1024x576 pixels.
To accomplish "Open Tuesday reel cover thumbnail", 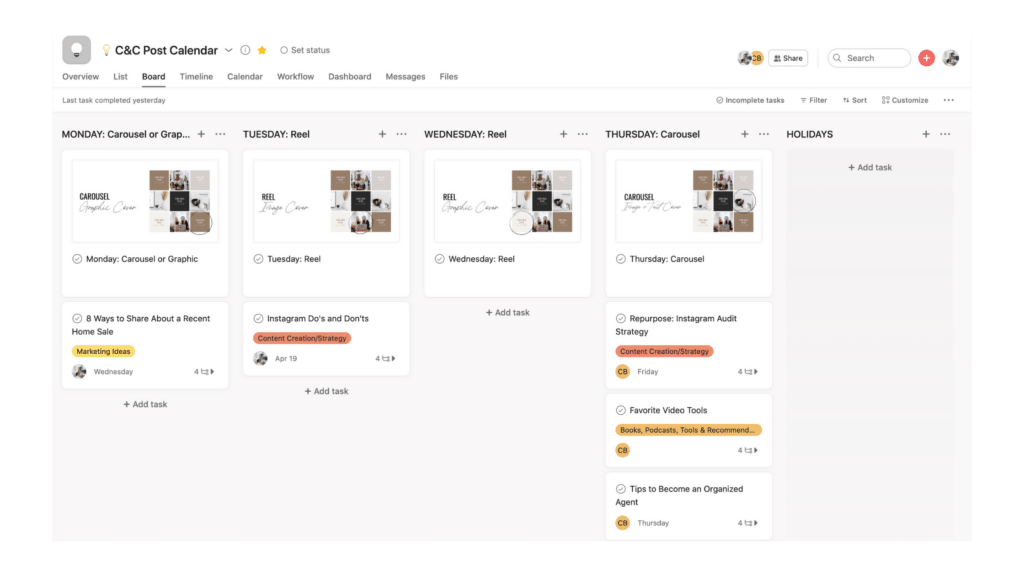I will coord(326,201).
